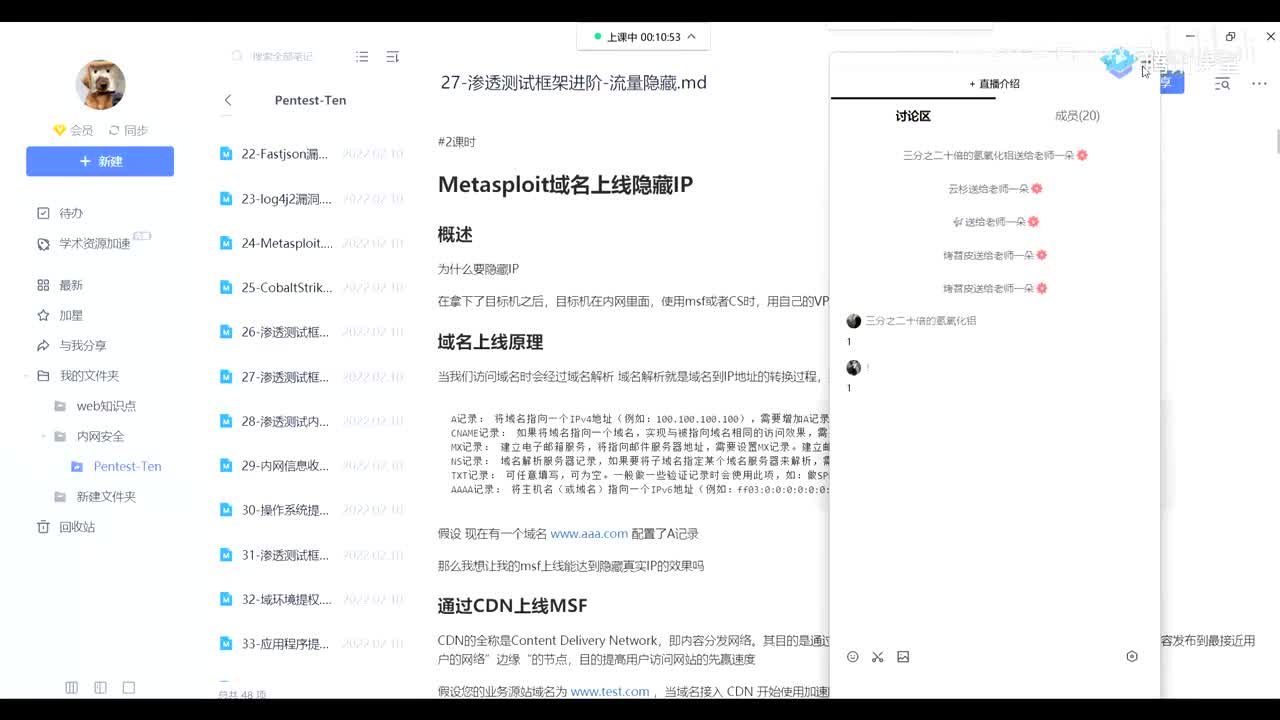The width and height of the screenshot is (1280, 720).
Task: Open the 待办 to-do section
Action: (x=60, y=213)
